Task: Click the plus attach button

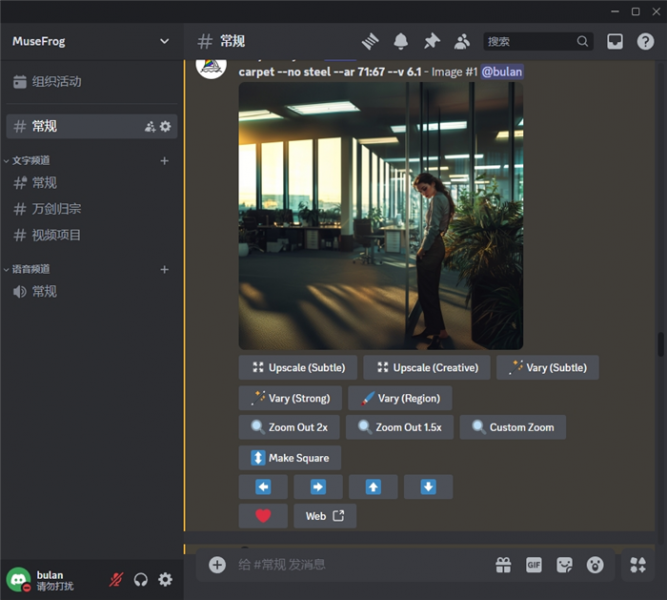Action: click(x=217, y=565)
